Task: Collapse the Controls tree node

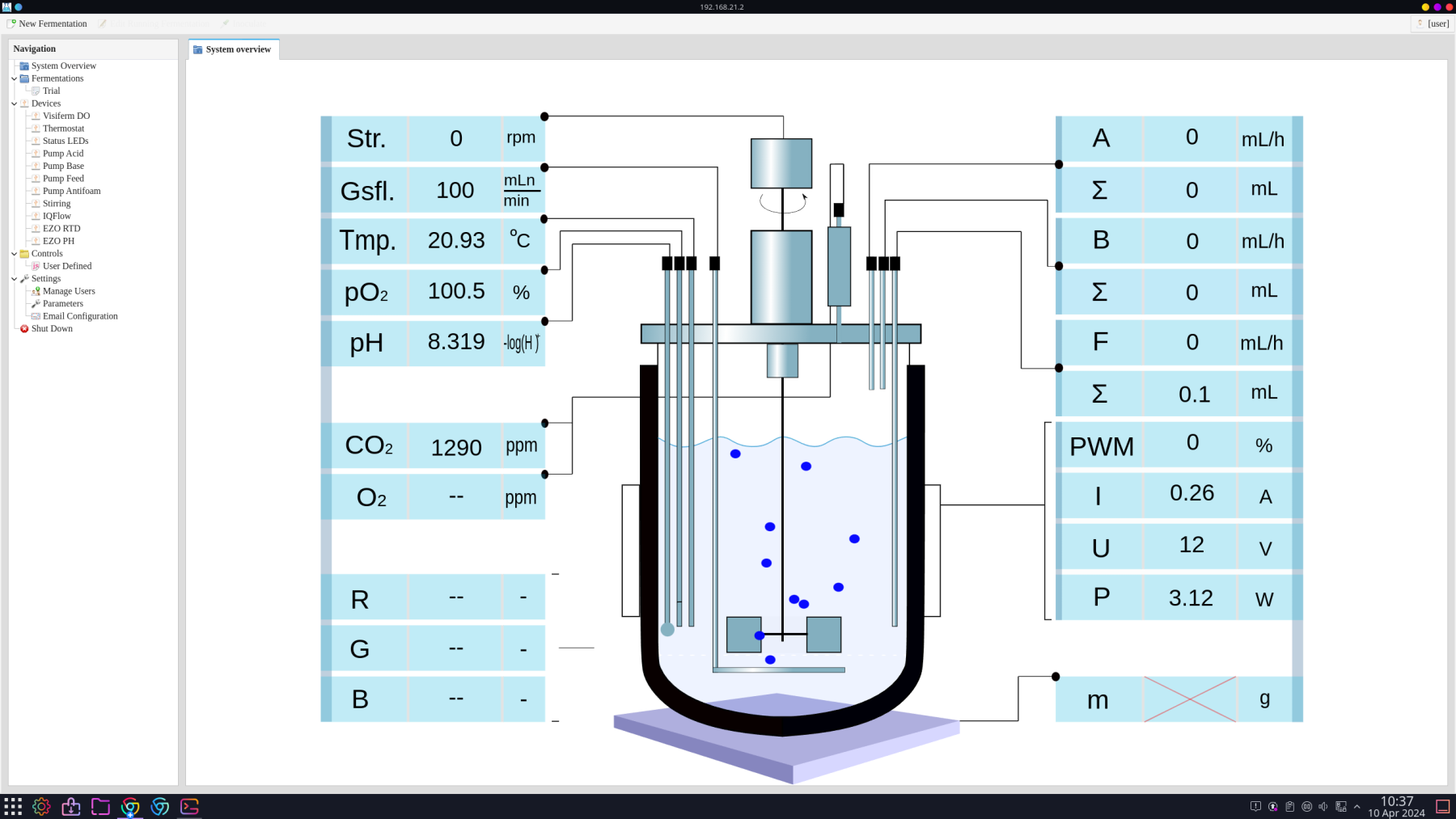Action: pyautogui.click(x=14, y=254)
